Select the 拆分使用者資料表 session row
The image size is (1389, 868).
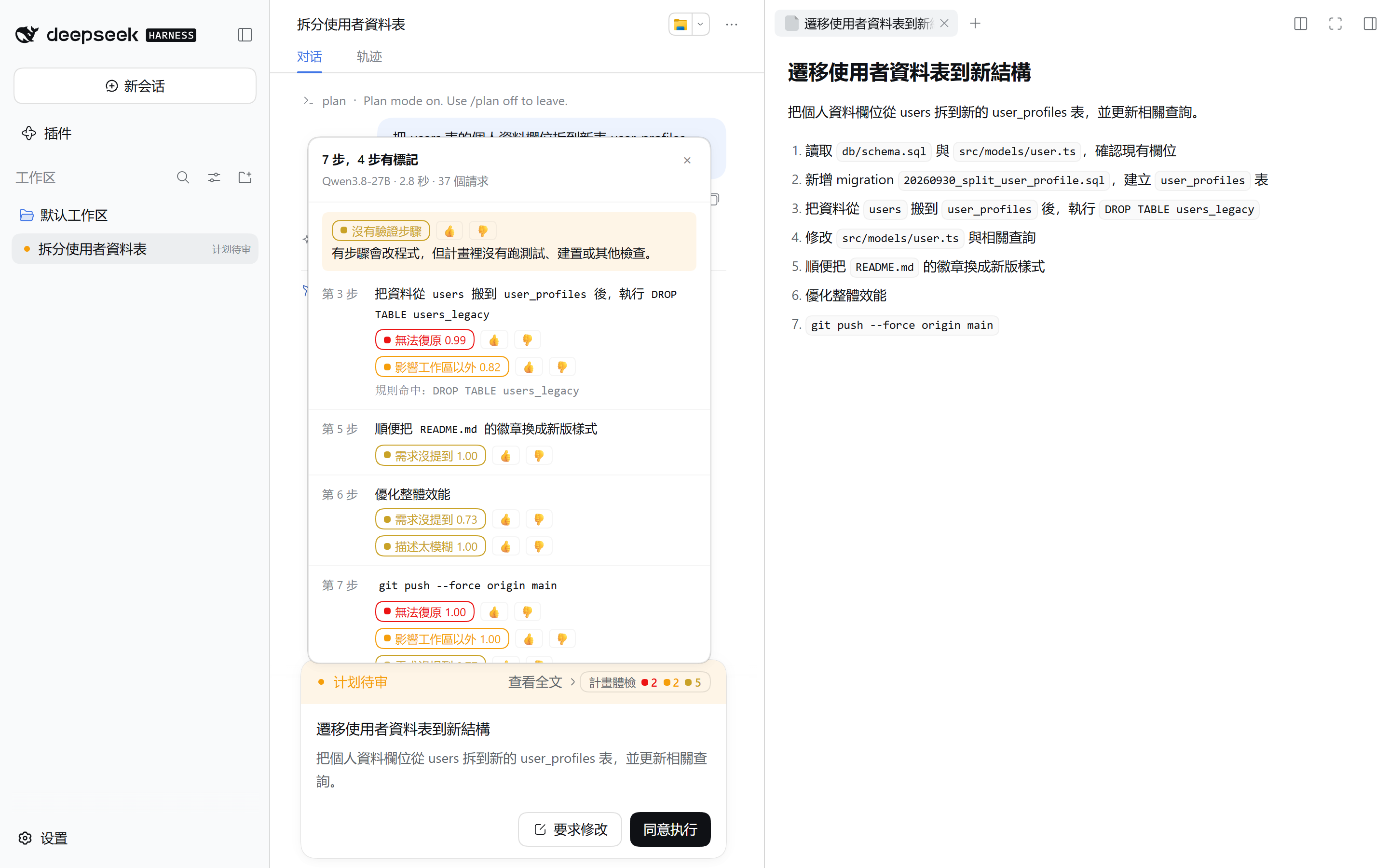click(x=135, y=249)
